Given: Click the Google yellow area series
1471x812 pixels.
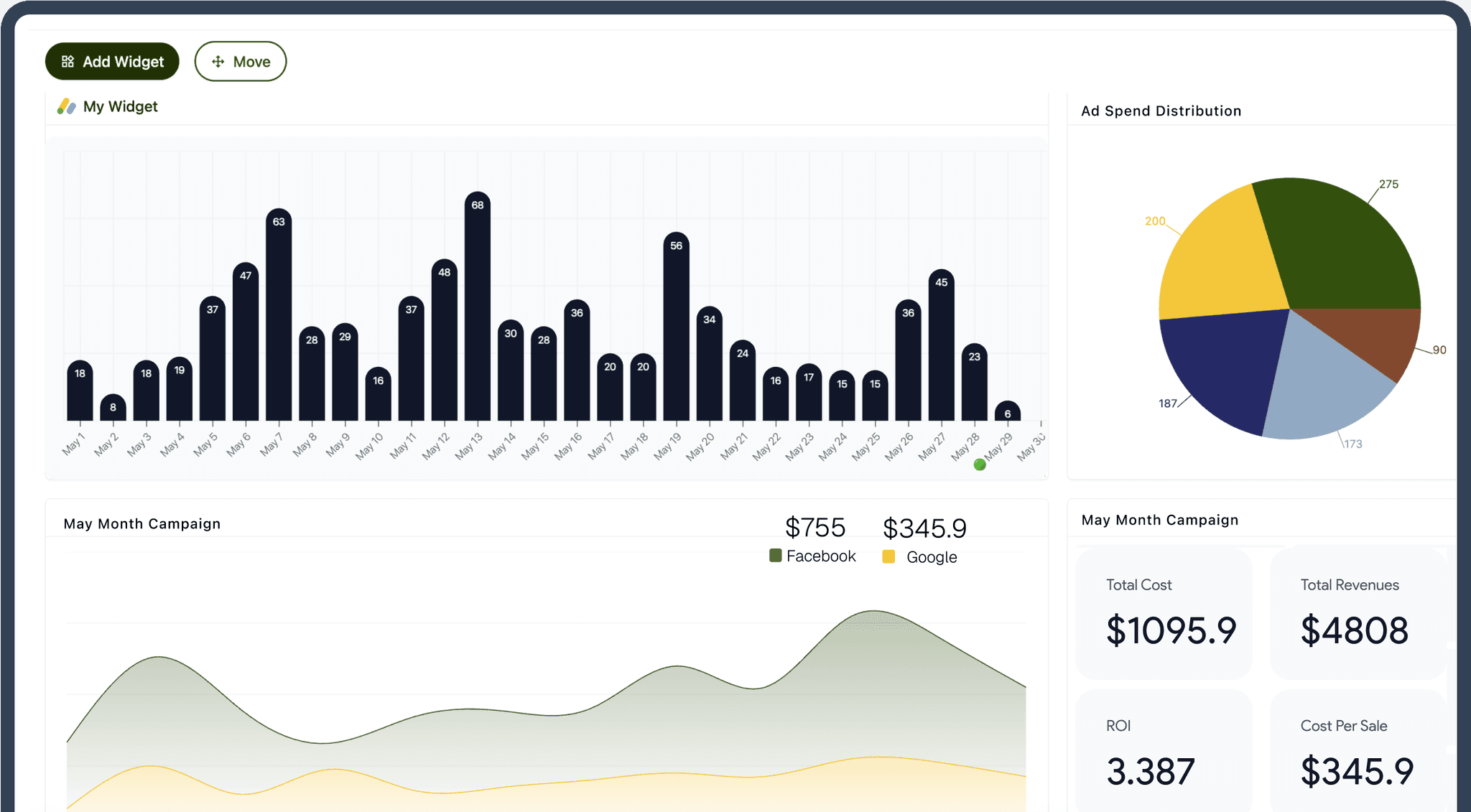Looking at the screenshot, I should [x=546, y=790].
